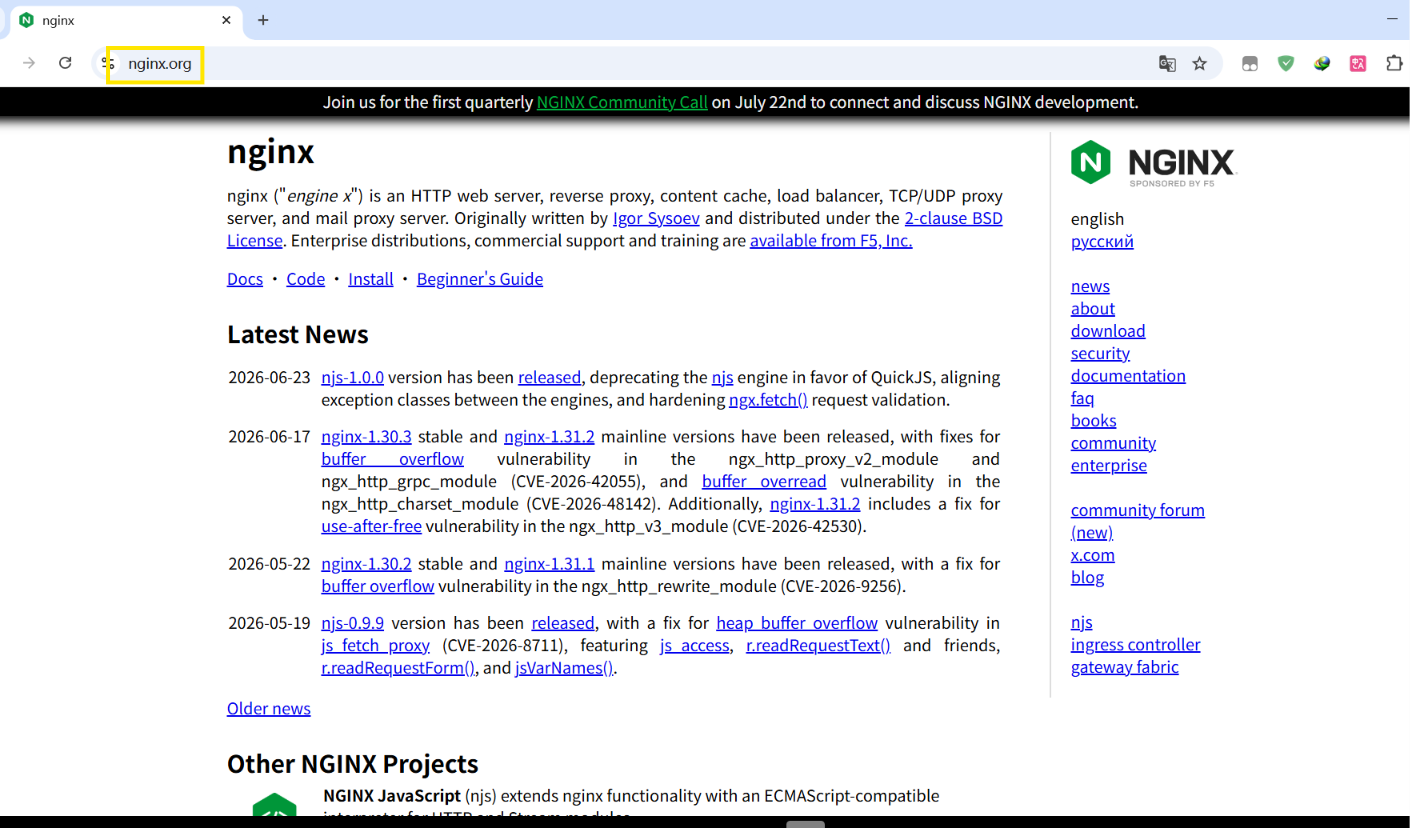The width and height of the screenshot is (1410, 828).
Task: Open the nginx-1.31.1 mainline link
Action: pyautogui.click(x=549, y=563)
